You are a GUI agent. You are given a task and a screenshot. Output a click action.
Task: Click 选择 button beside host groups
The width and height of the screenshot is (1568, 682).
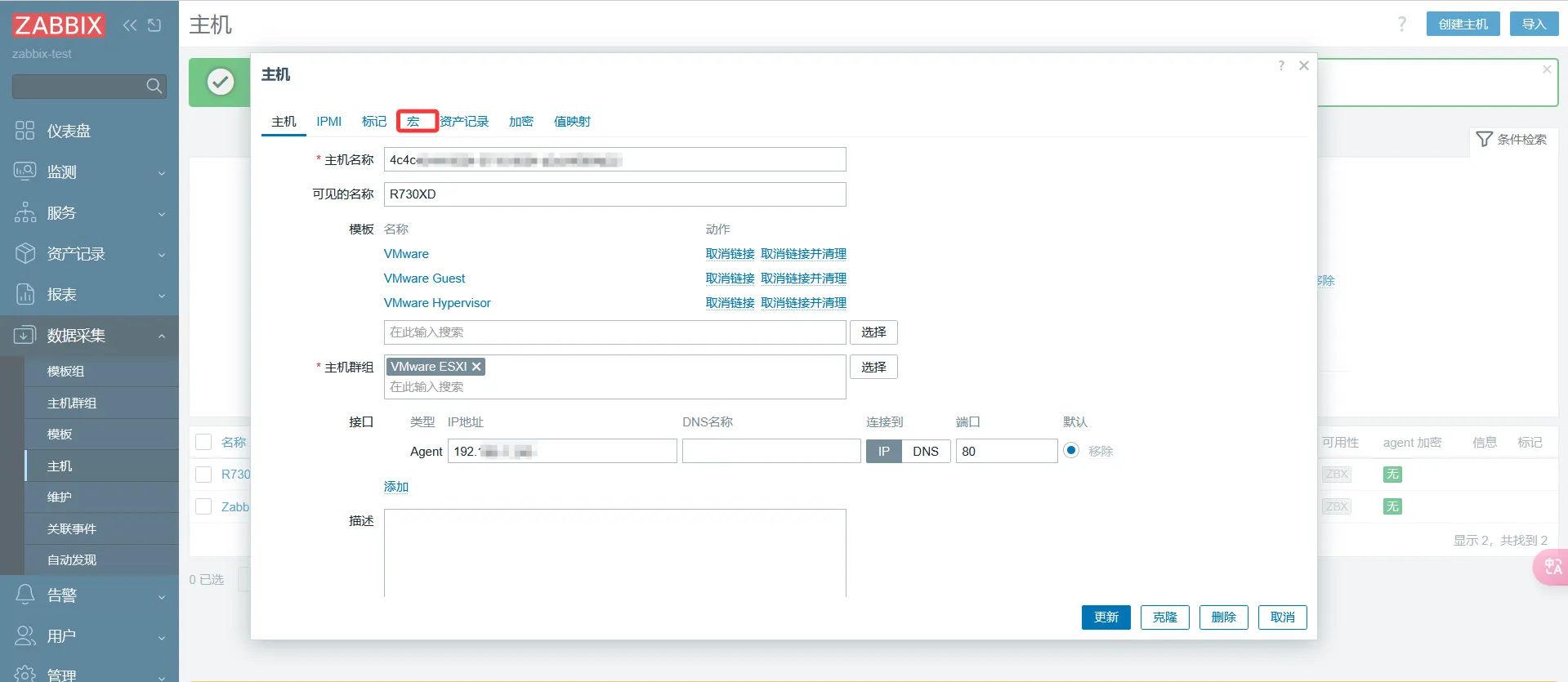coord(873,367)
